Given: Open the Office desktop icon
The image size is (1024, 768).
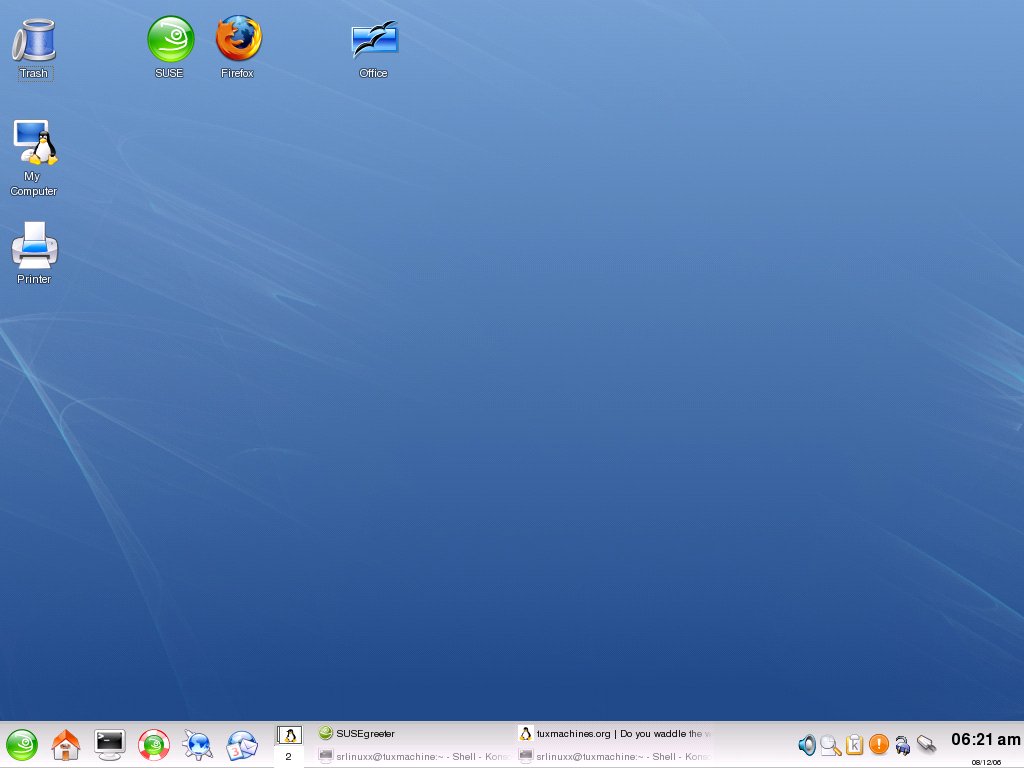Looking at the screenshot, I should tap(374, 50).
